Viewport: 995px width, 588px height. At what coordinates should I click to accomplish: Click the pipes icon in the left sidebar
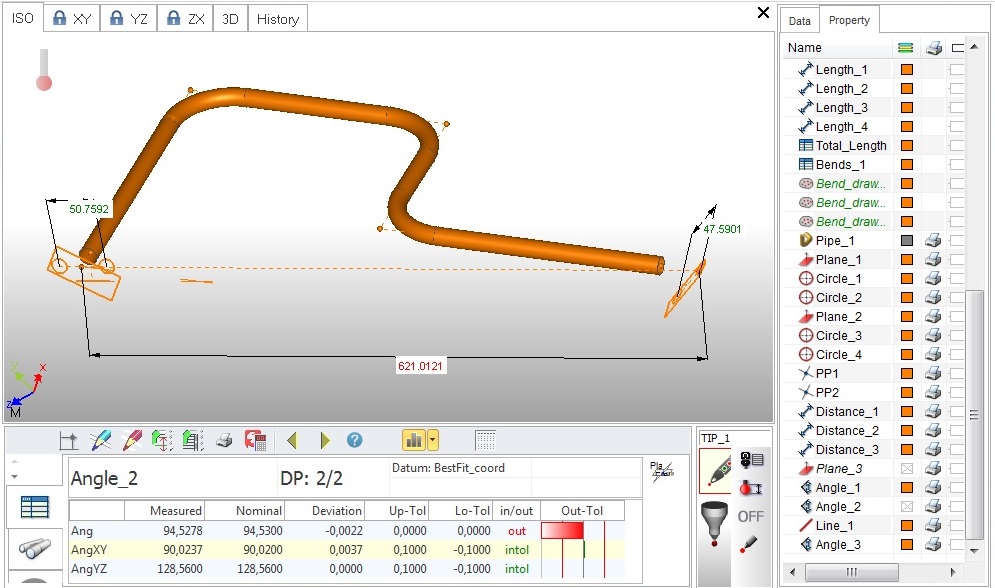coord(35,548)
